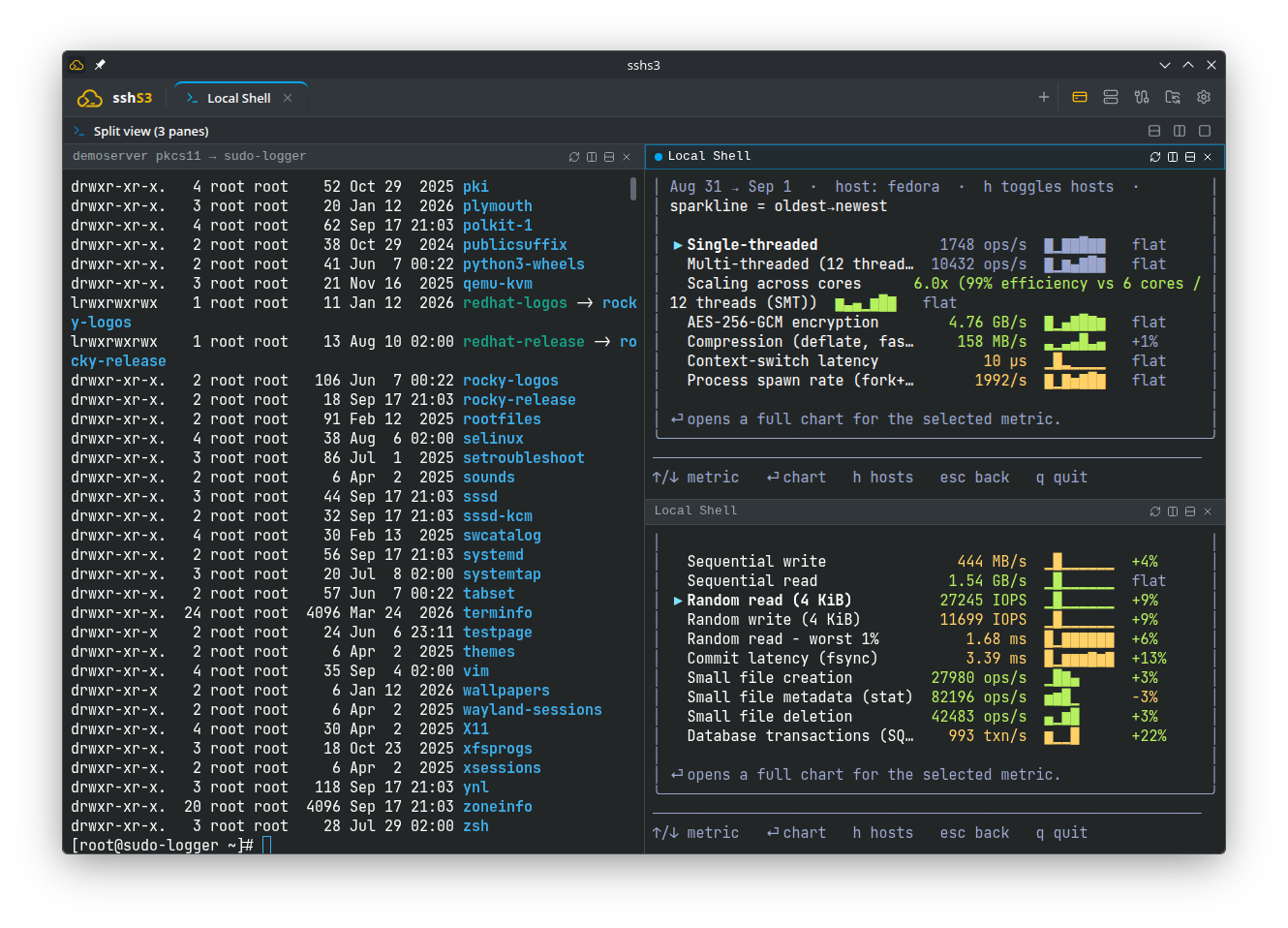This screenshot has height=928, width=1288.
Task: Click the terminfo directory name
Action: [x=498, y=613]
